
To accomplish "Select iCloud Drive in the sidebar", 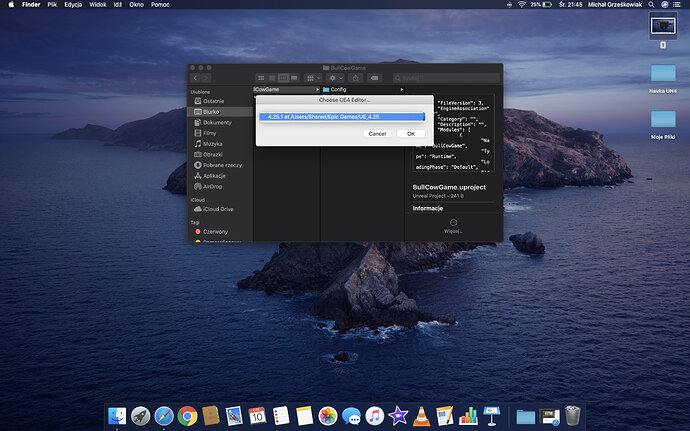I will click(x=218, y=209).
